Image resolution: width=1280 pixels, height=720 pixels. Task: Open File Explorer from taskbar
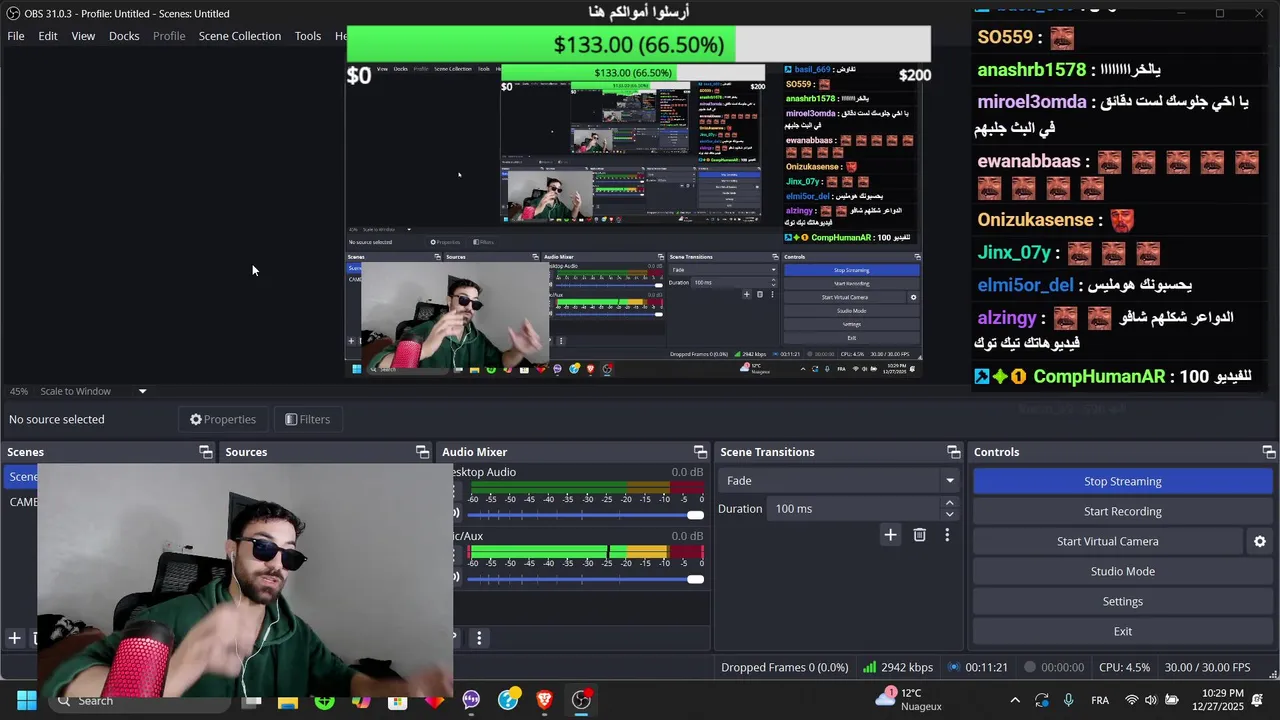tap(288, 701)
